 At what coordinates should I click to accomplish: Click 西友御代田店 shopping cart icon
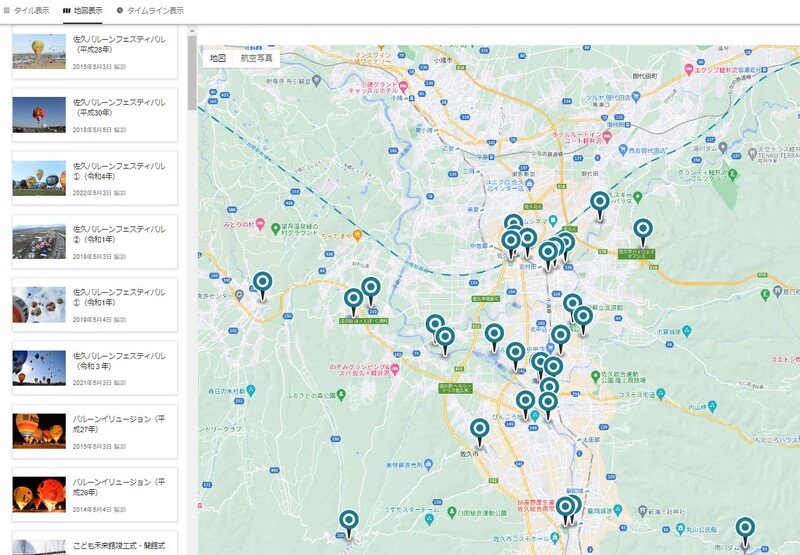[x=622, y=149]
